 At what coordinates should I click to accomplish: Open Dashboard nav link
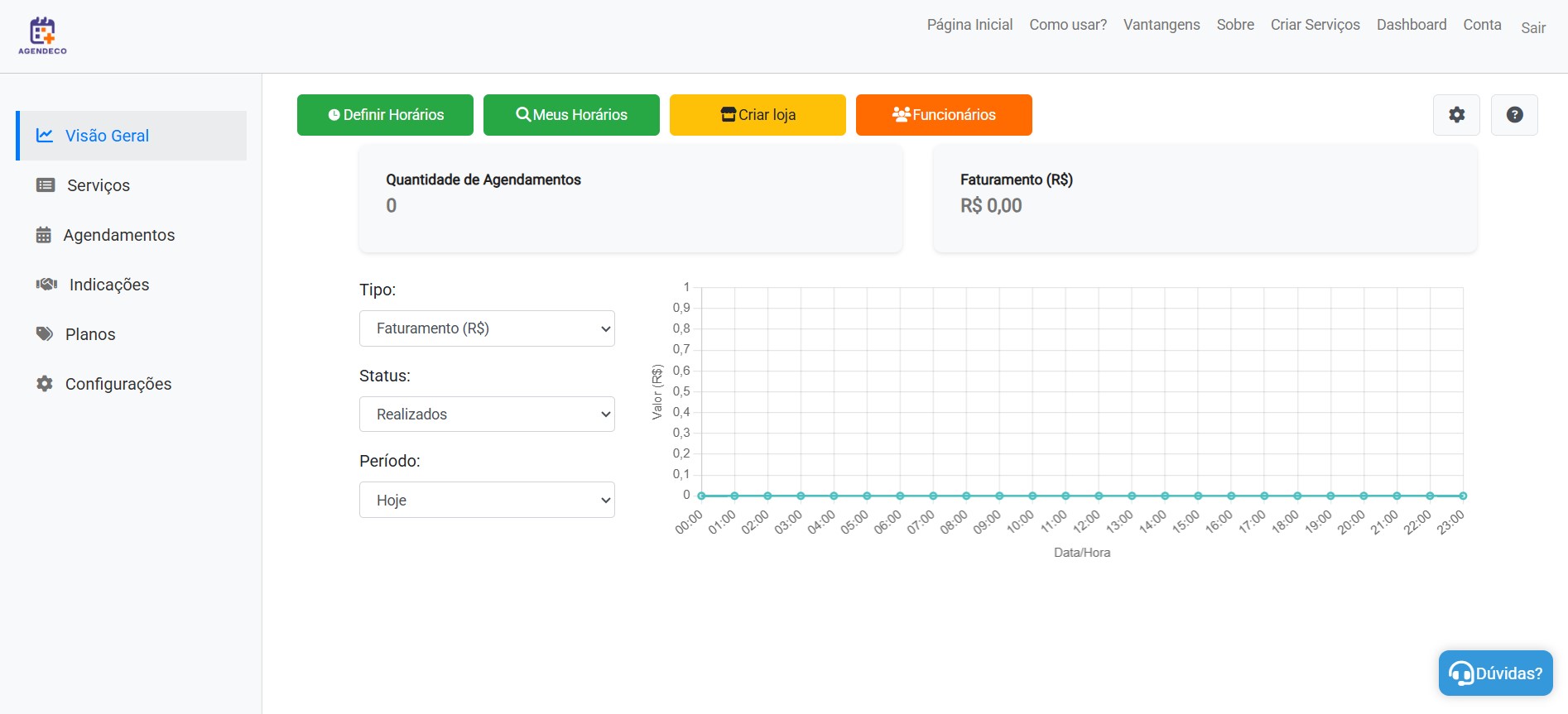pos(1412,25)
